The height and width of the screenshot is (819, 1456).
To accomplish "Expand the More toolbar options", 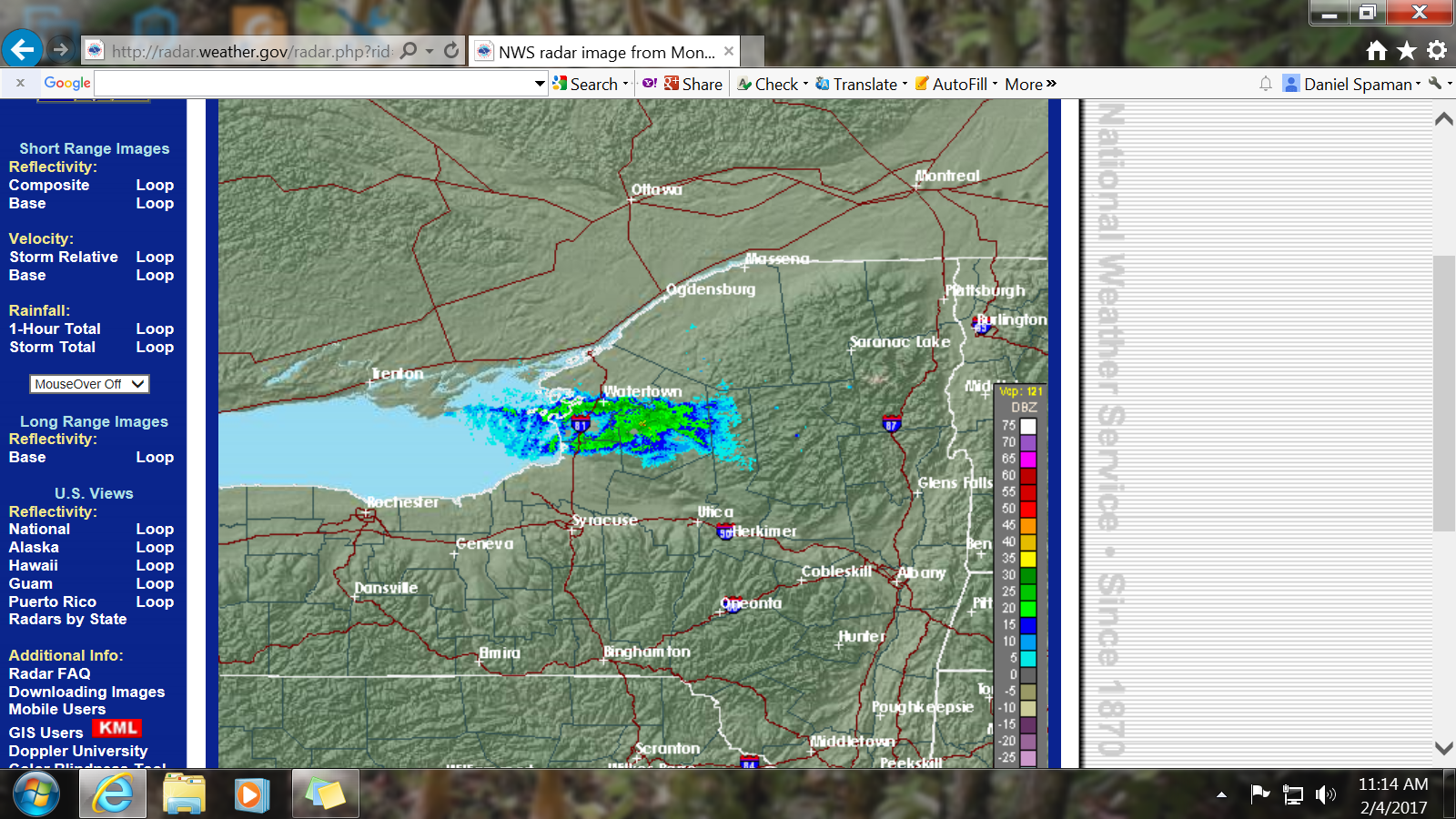I will tap(1030, 84).
